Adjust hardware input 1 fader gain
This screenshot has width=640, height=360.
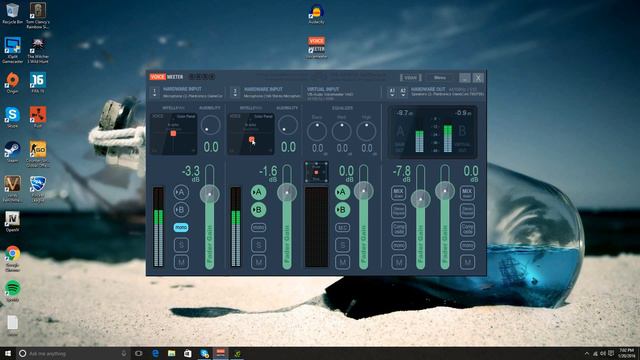210,194
